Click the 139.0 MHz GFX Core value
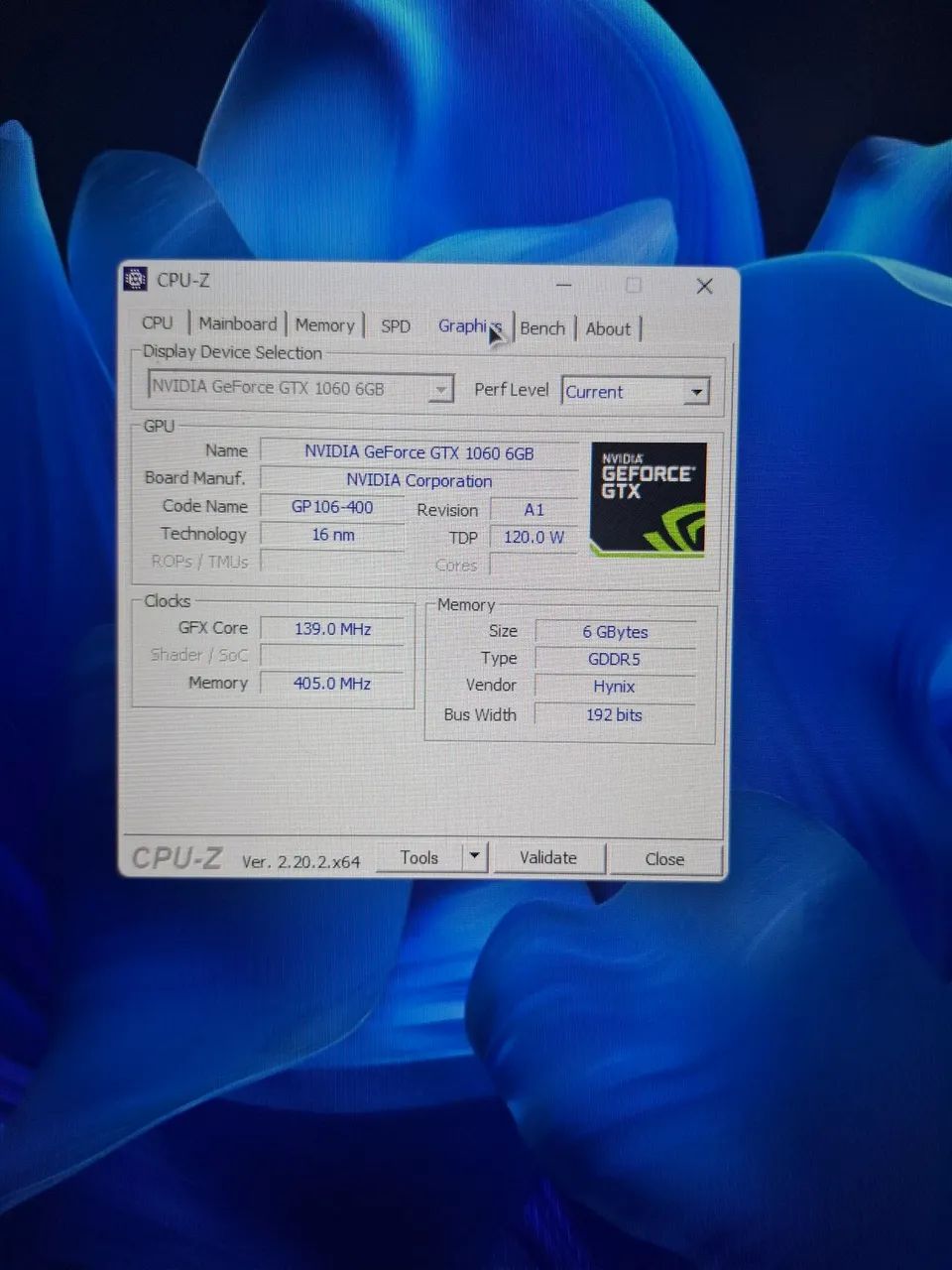The width and height of the screenshot is (952, 1270). click(332, 629)
